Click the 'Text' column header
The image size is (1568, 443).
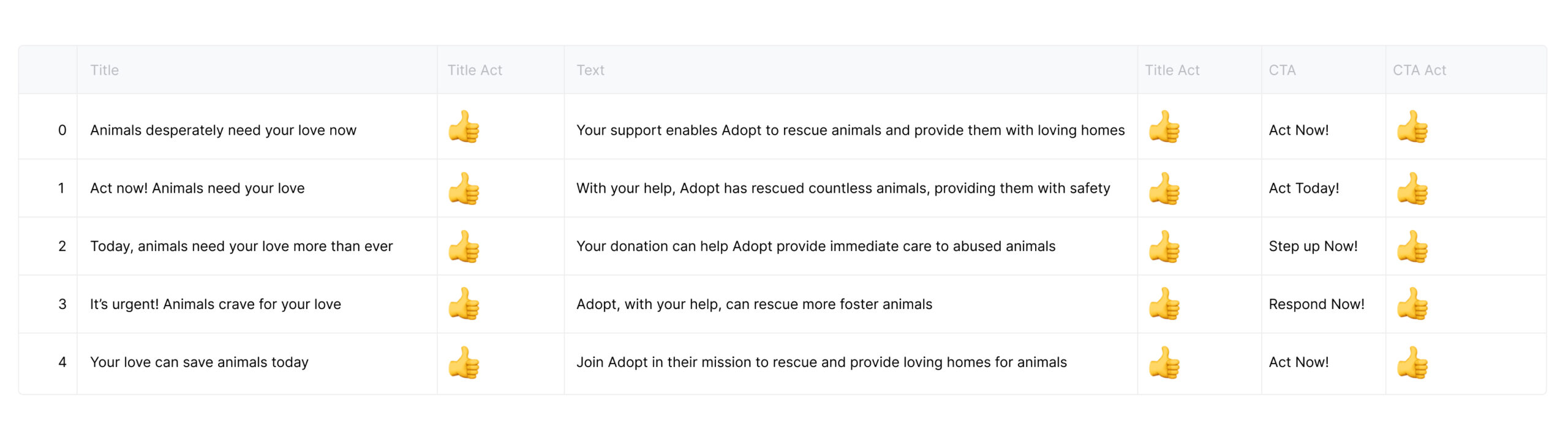tap(590, 70)
